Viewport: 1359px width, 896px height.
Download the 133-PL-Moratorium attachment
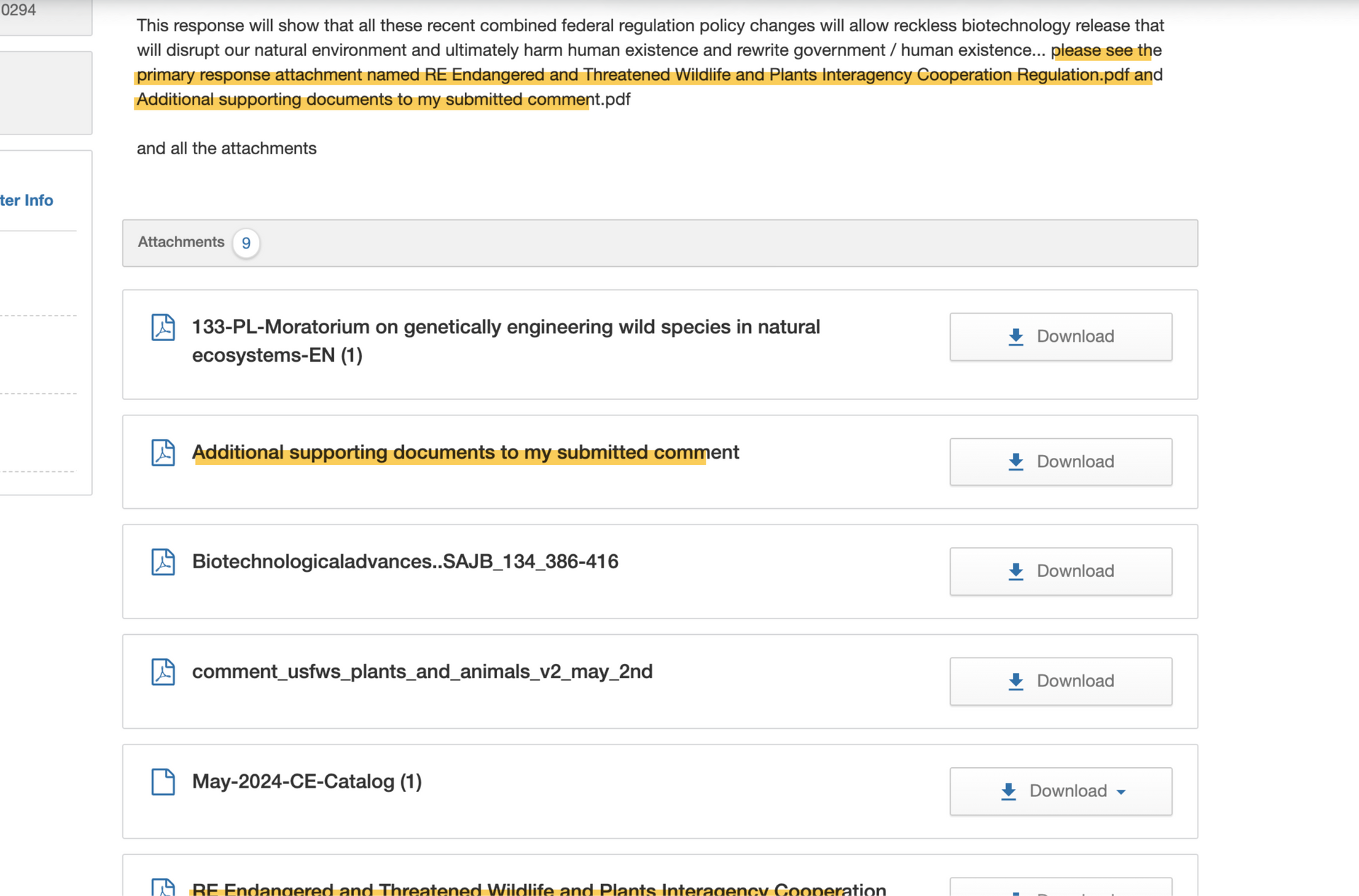click(1060, 337)
